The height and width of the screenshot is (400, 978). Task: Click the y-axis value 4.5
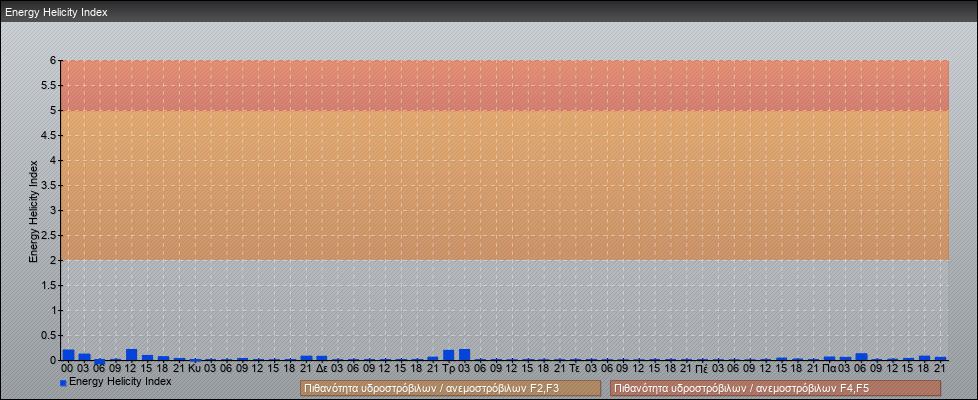pos(50,135)
